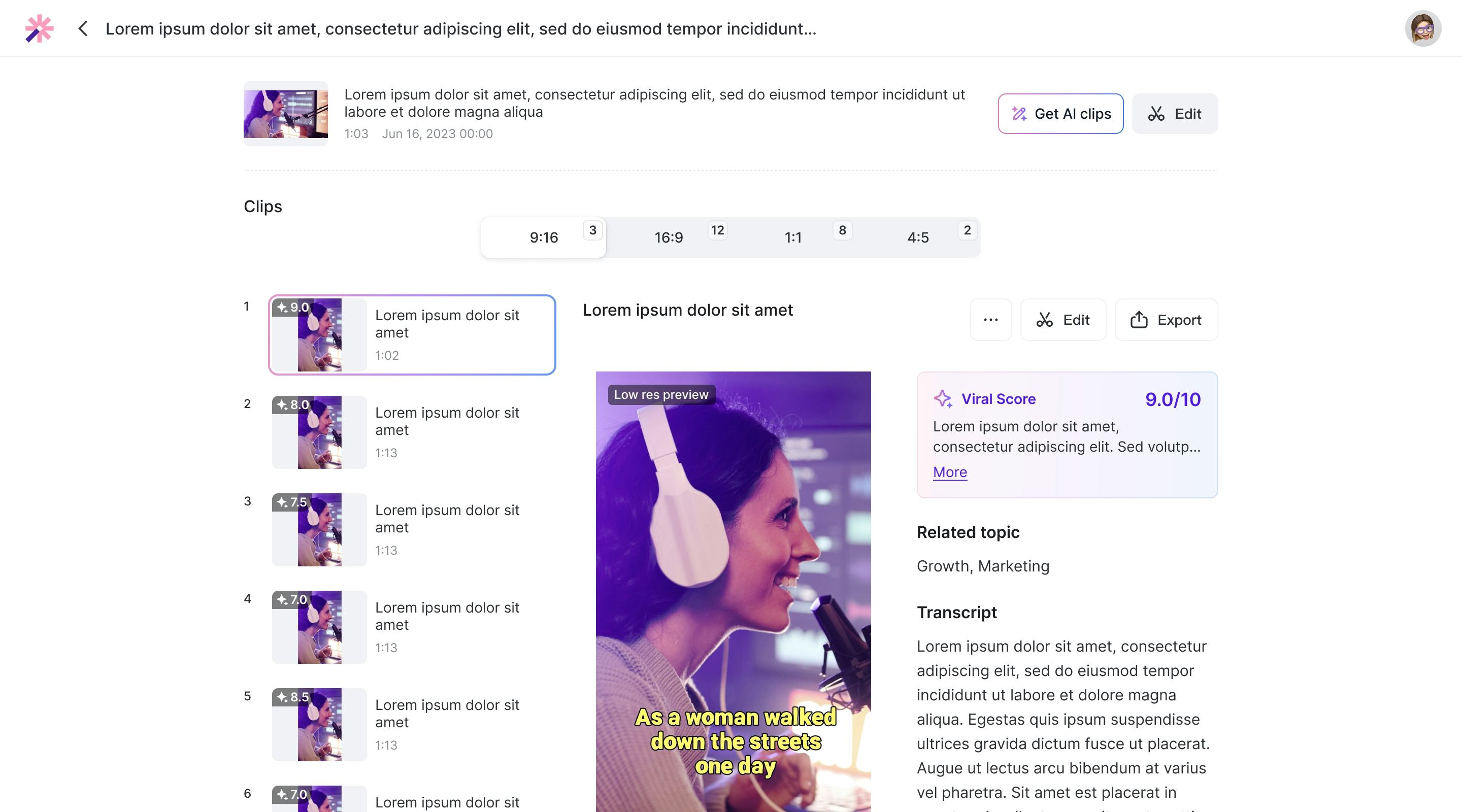
Task: Switch to the 16:9 aspect ratio tab
Action: point(669,237)
